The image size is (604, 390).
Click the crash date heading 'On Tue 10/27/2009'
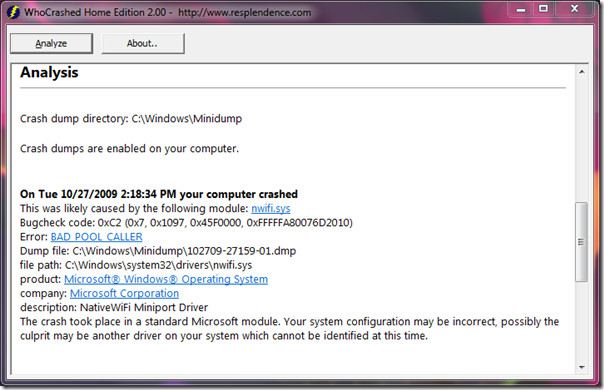[x=159, y=194]
